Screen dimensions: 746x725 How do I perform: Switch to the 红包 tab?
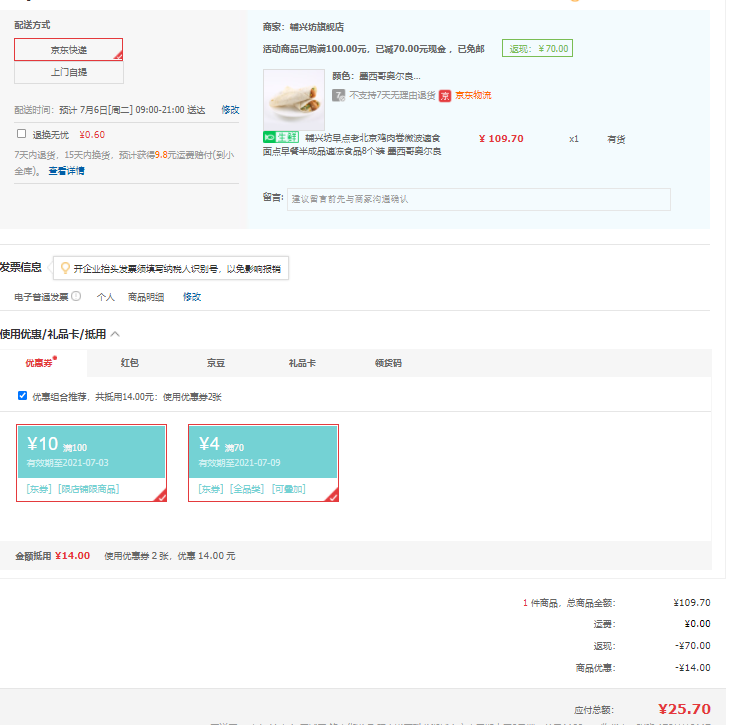tap(129, 363)
